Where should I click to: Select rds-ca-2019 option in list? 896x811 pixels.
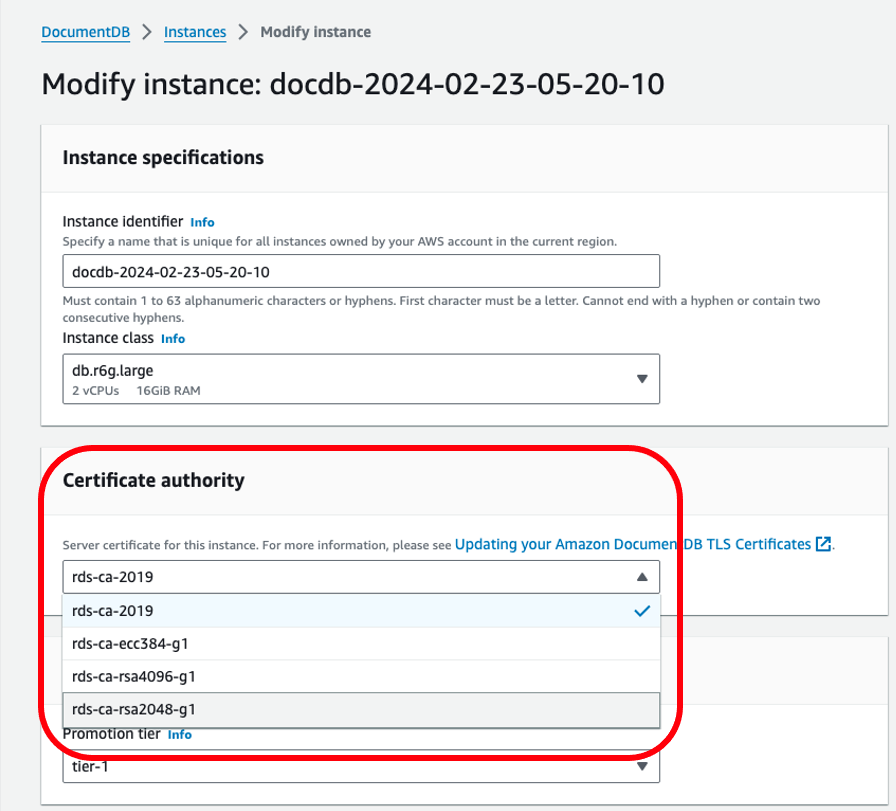pos(361,611)
